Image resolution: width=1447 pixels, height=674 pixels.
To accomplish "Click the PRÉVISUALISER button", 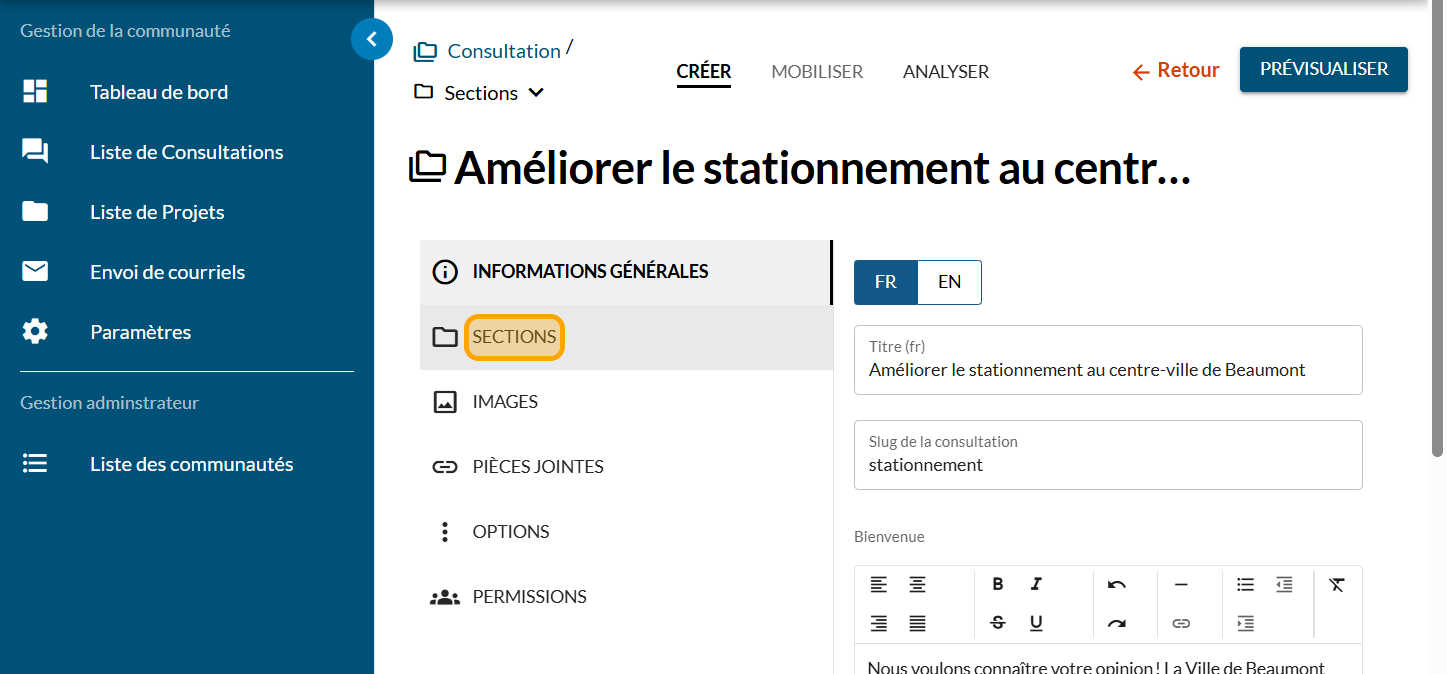I will click(1323, 69).
